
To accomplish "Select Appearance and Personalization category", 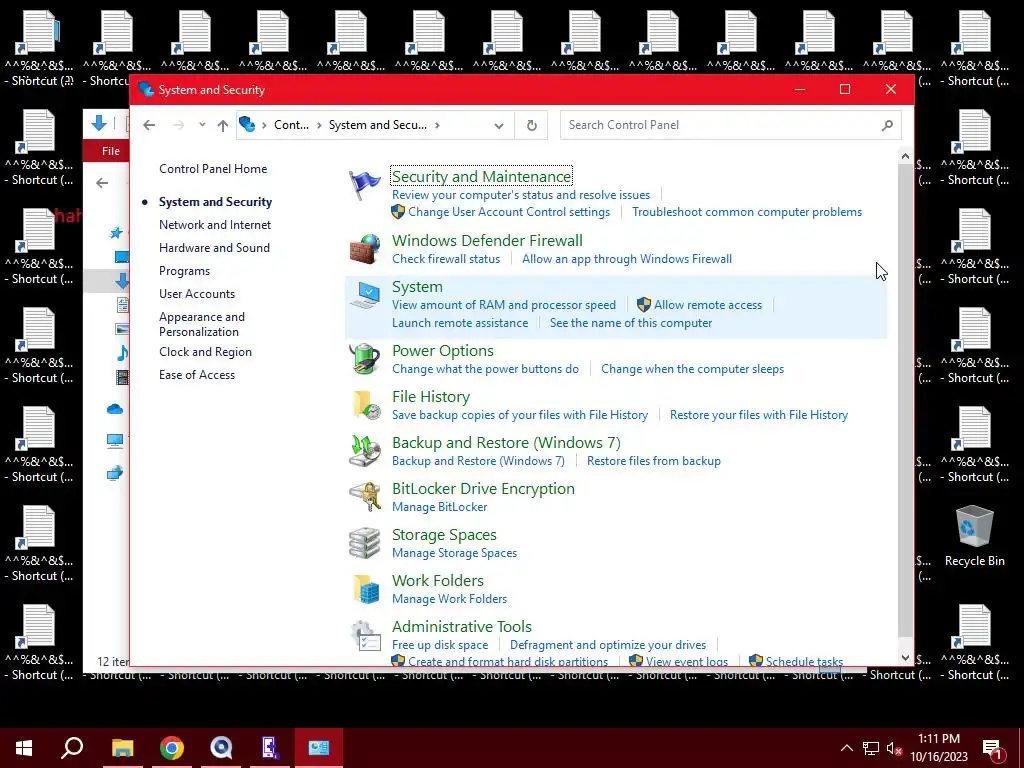I will point(202,324).
